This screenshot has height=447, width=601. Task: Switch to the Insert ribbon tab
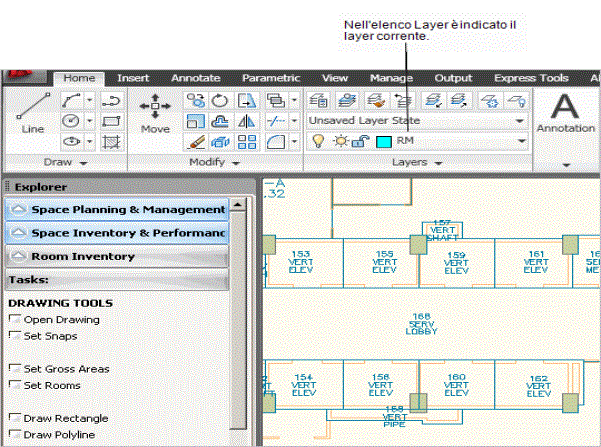133,78
